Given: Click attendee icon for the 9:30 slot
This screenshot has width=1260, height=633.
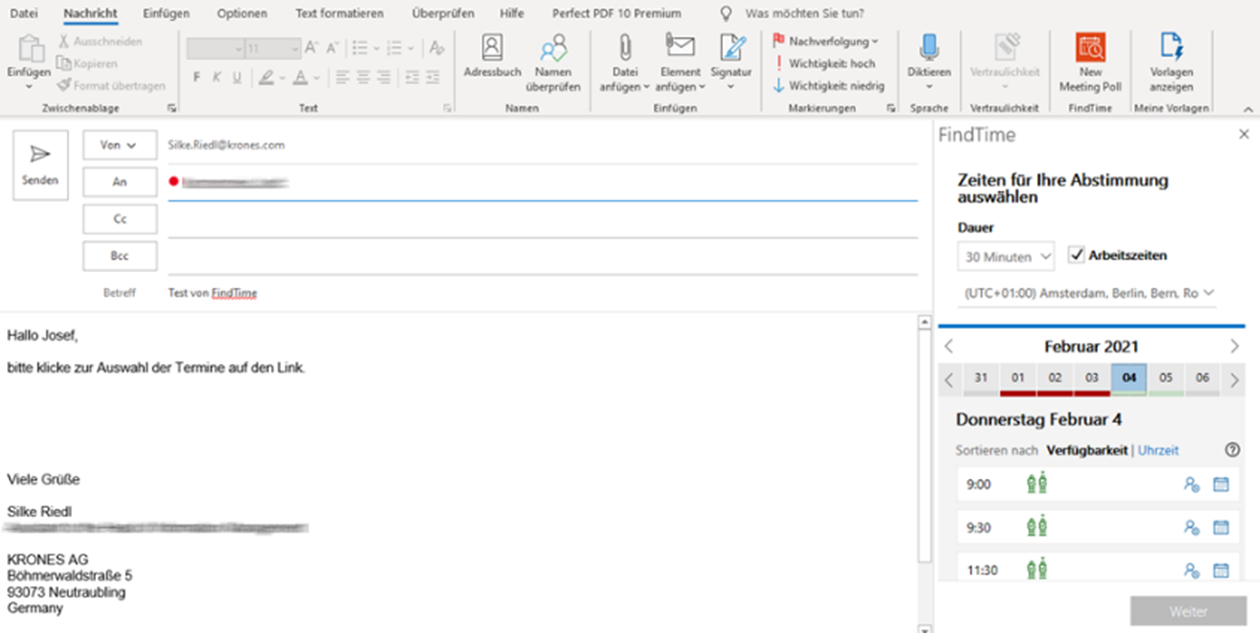Looking at the screenshot, I should 1191,527.
